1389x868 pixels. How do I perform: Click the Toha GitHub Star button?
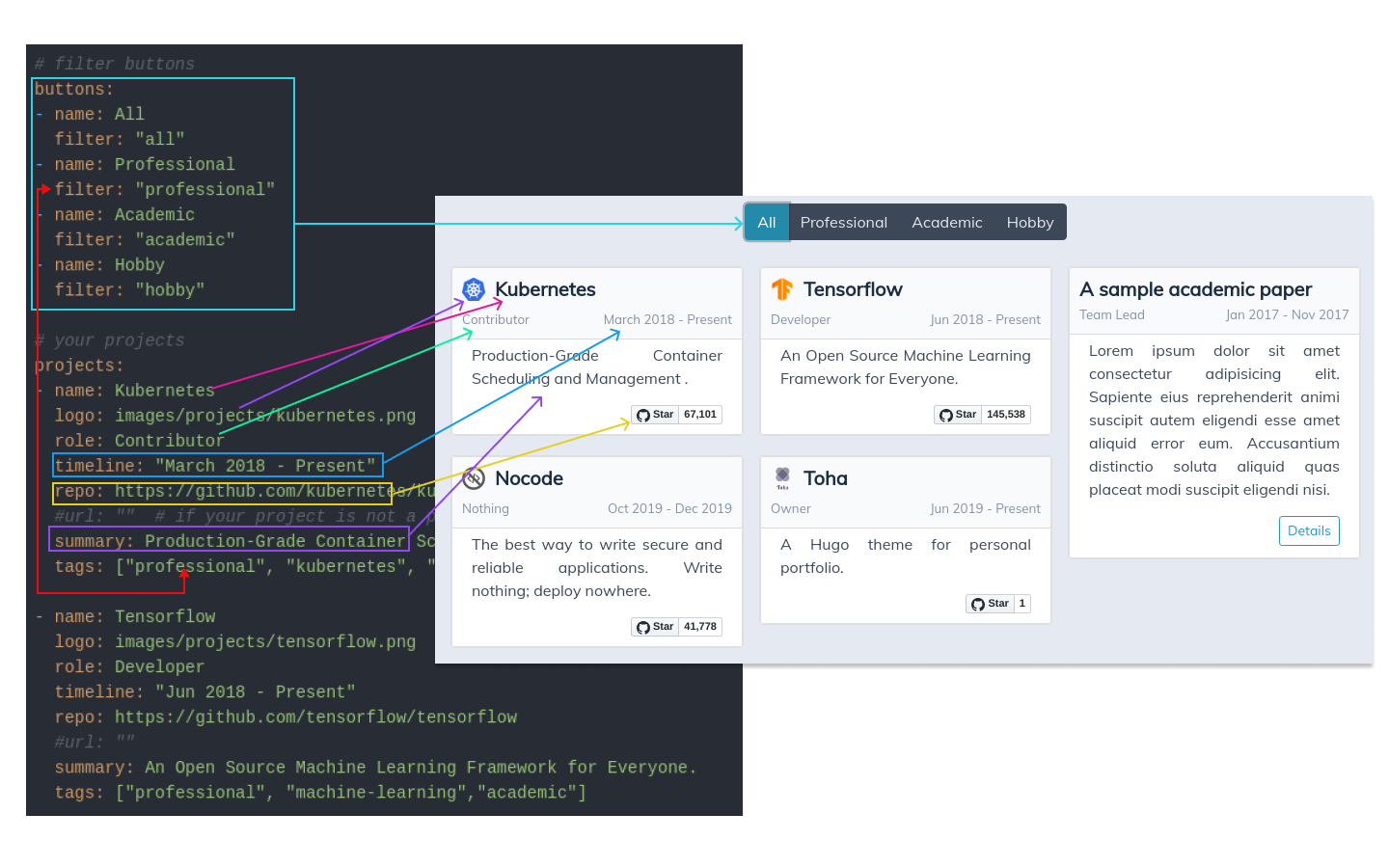coord(991,604)
